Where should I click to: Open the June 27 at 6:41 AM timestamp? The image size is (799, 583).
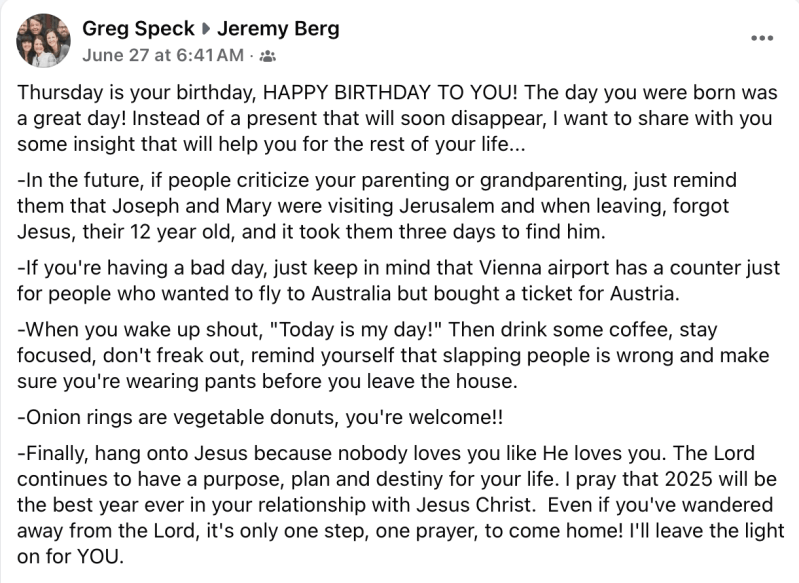point(161,54)
